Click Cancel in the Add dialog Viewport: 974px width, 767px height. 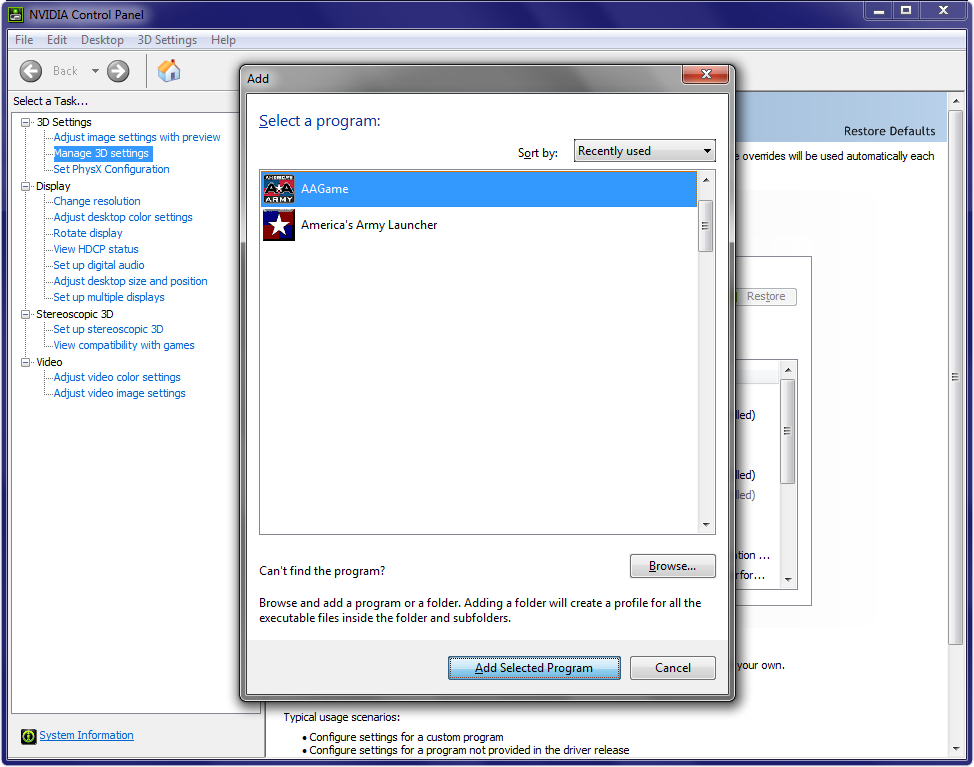coord(673,668)
